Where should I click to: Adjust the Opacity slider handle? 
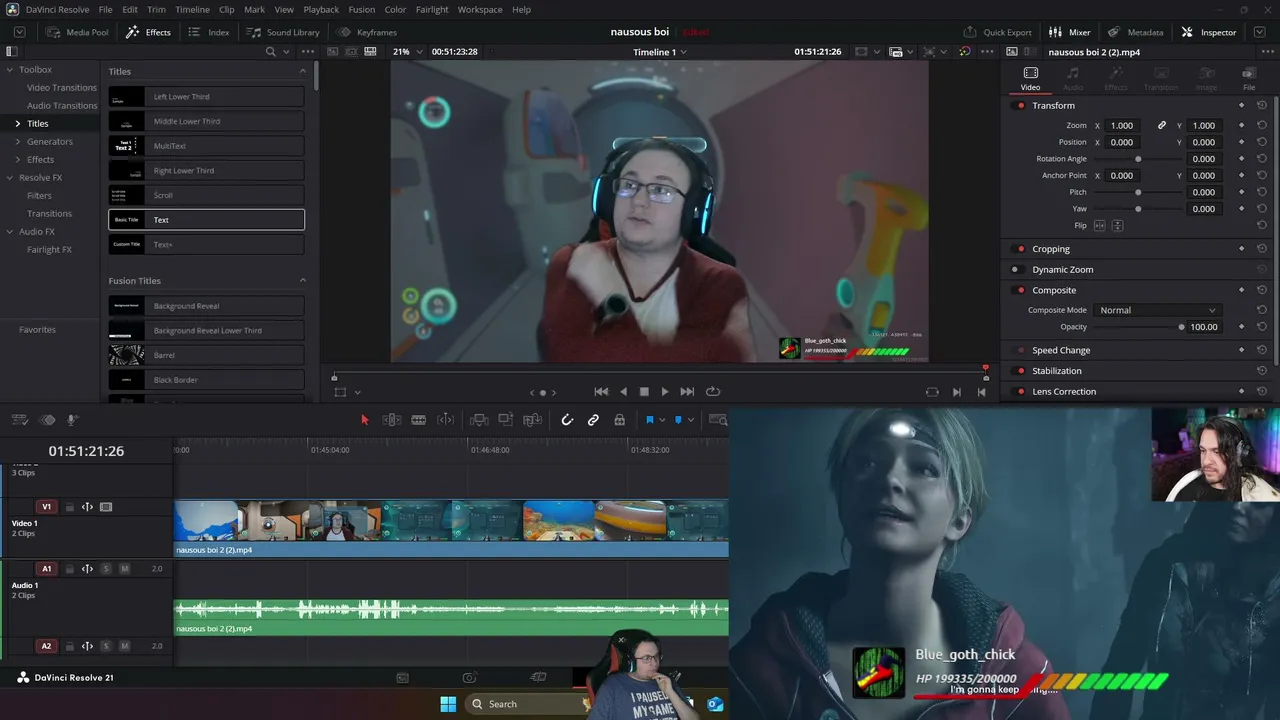point(1181,327)
